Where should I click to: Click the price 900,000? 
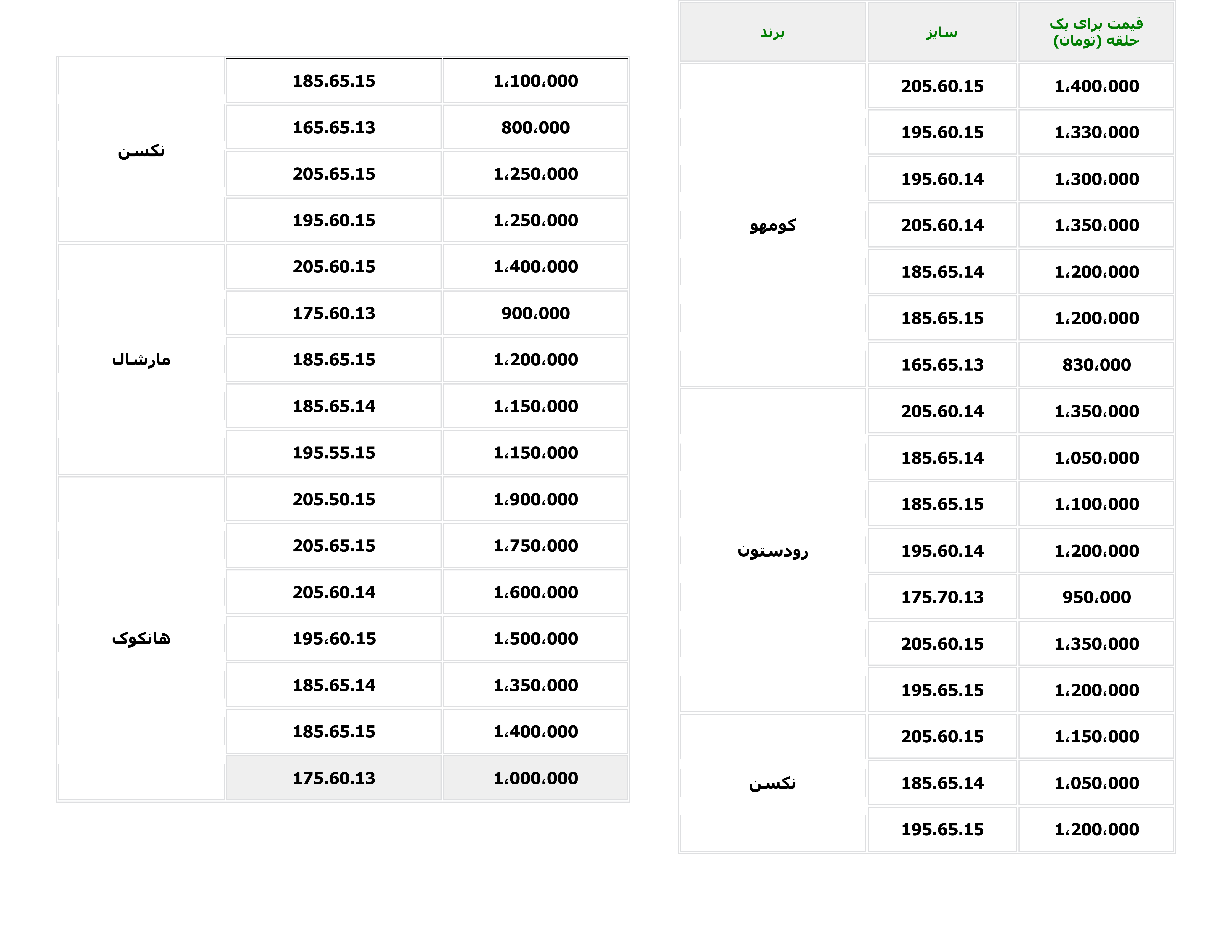pyautogui.click(x=535, y=313)
